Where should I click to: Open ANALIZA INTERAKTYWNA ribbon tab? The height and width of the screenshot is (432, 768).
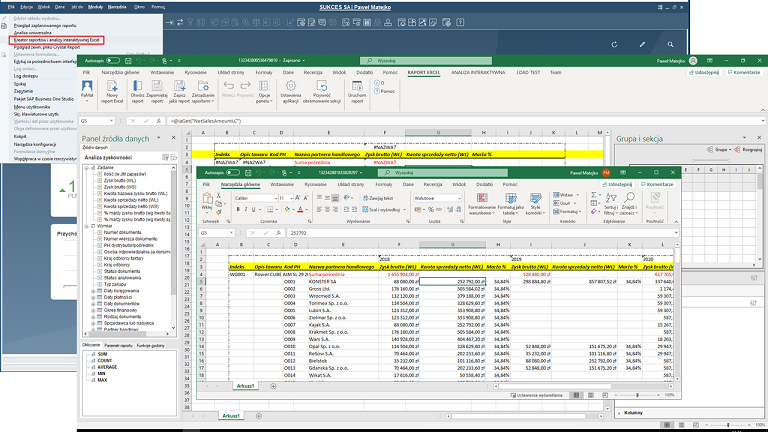[478, 72]
